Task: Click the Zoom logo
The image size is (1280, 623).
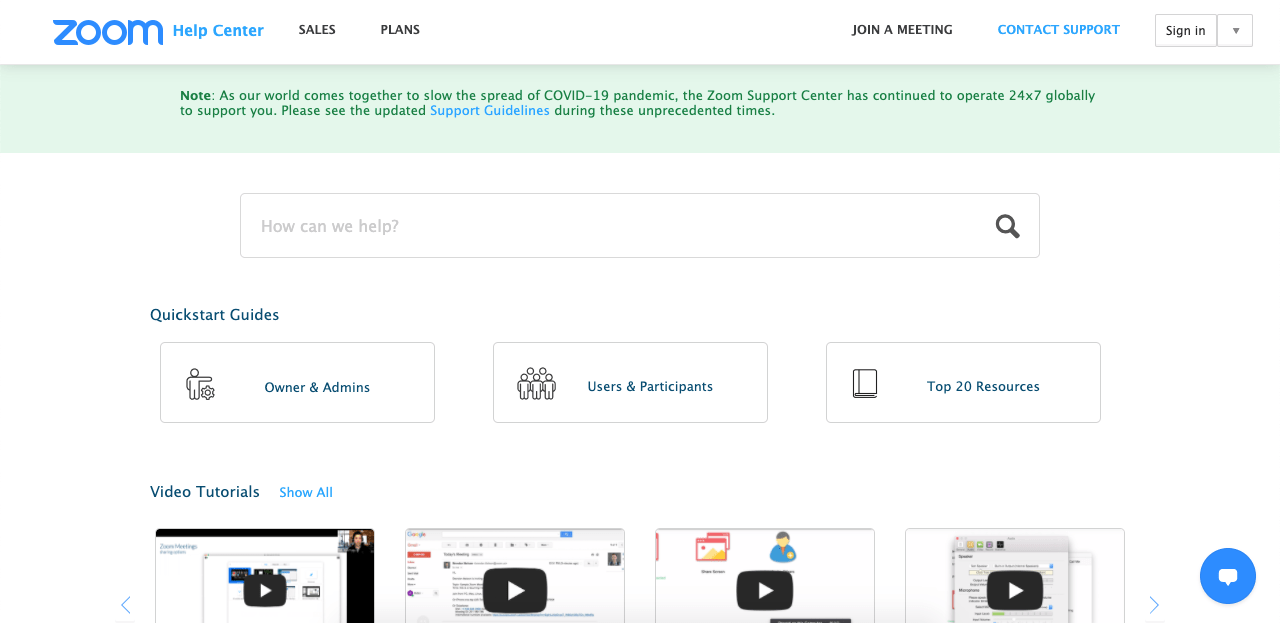Action: click(108, 32)
